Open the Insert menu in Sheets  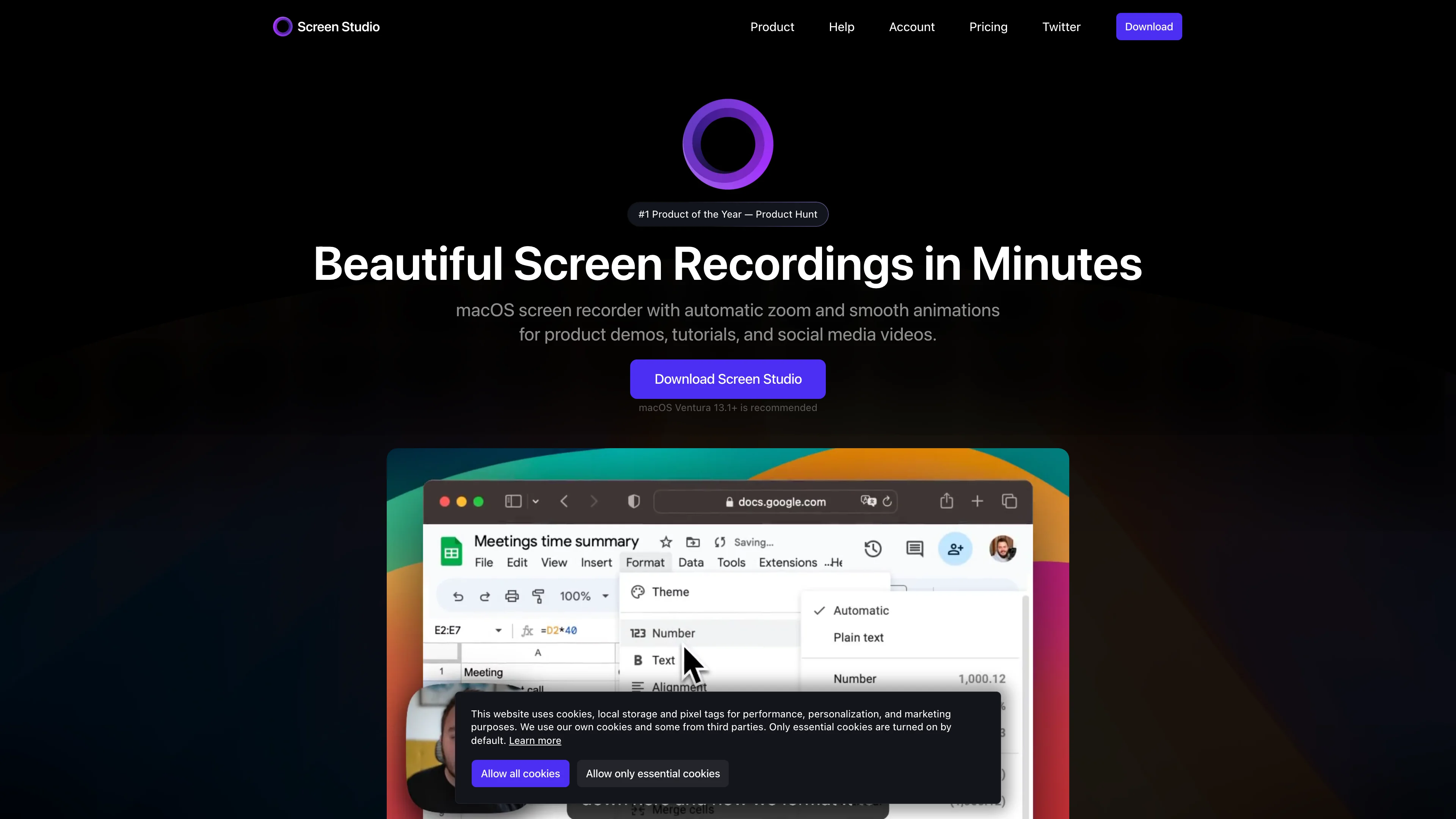[596, 562]
